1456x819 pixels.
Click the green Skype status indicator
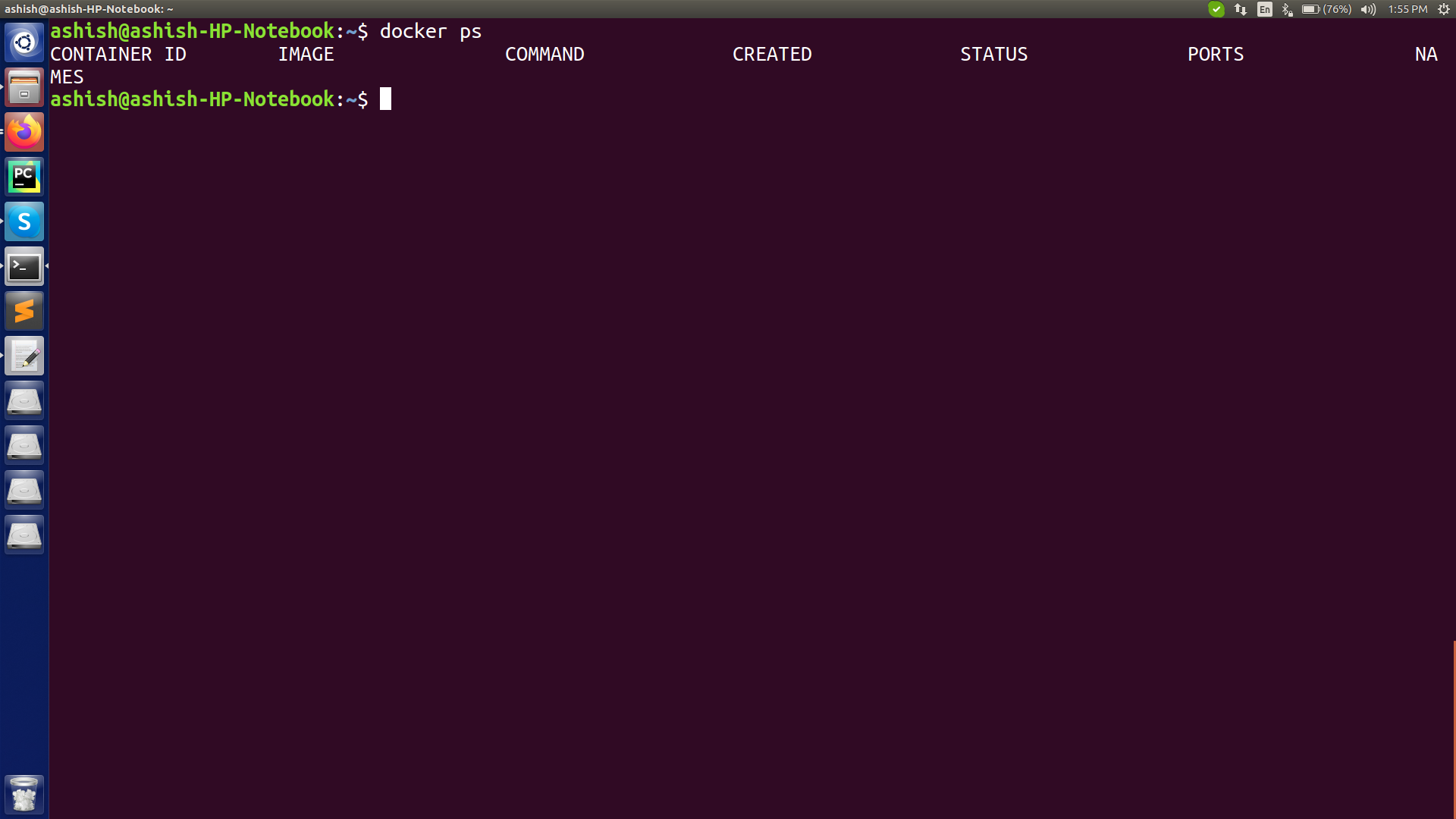1216,10
